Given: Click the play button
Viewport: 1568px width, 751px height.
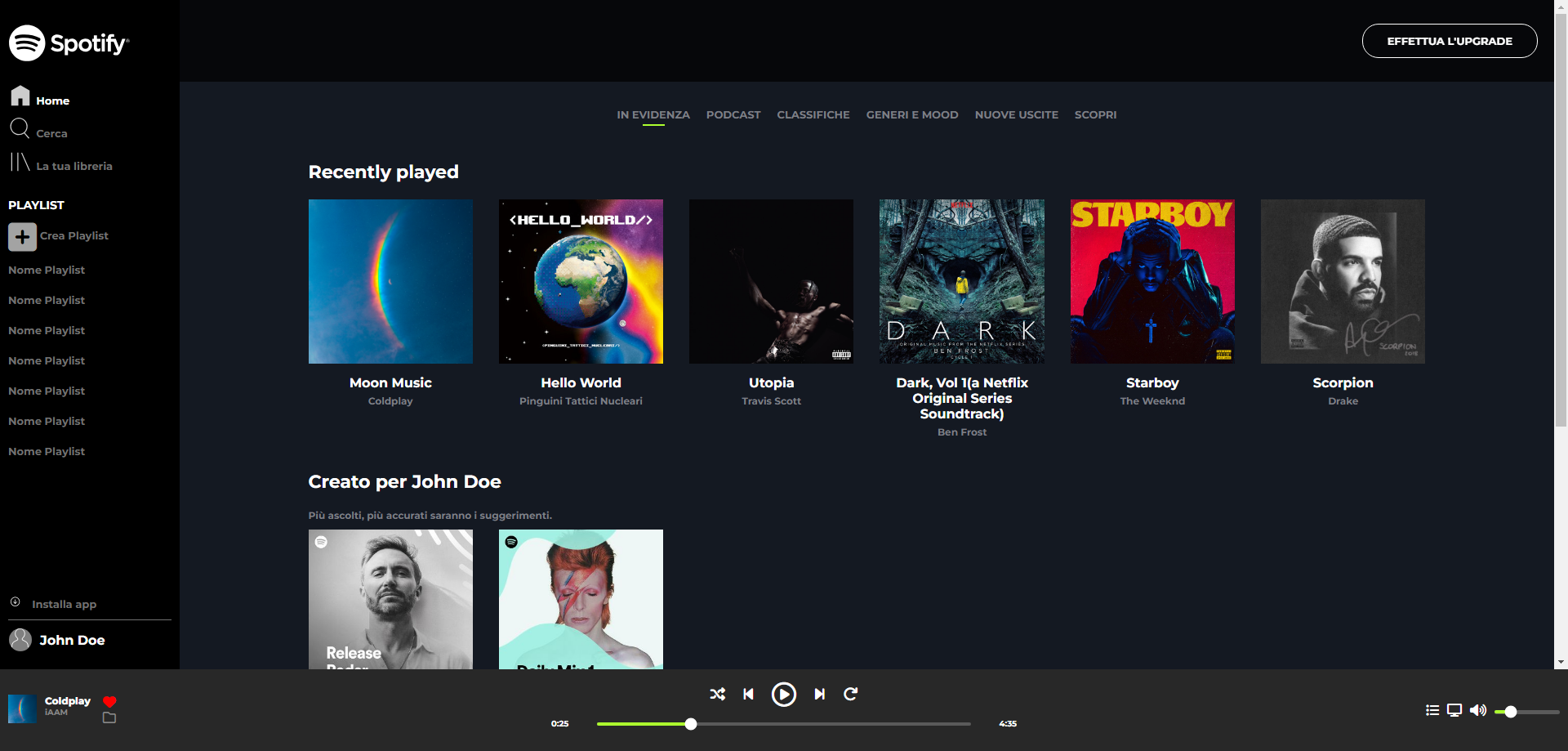Looking at the screenshot, I should pos(784,695).
